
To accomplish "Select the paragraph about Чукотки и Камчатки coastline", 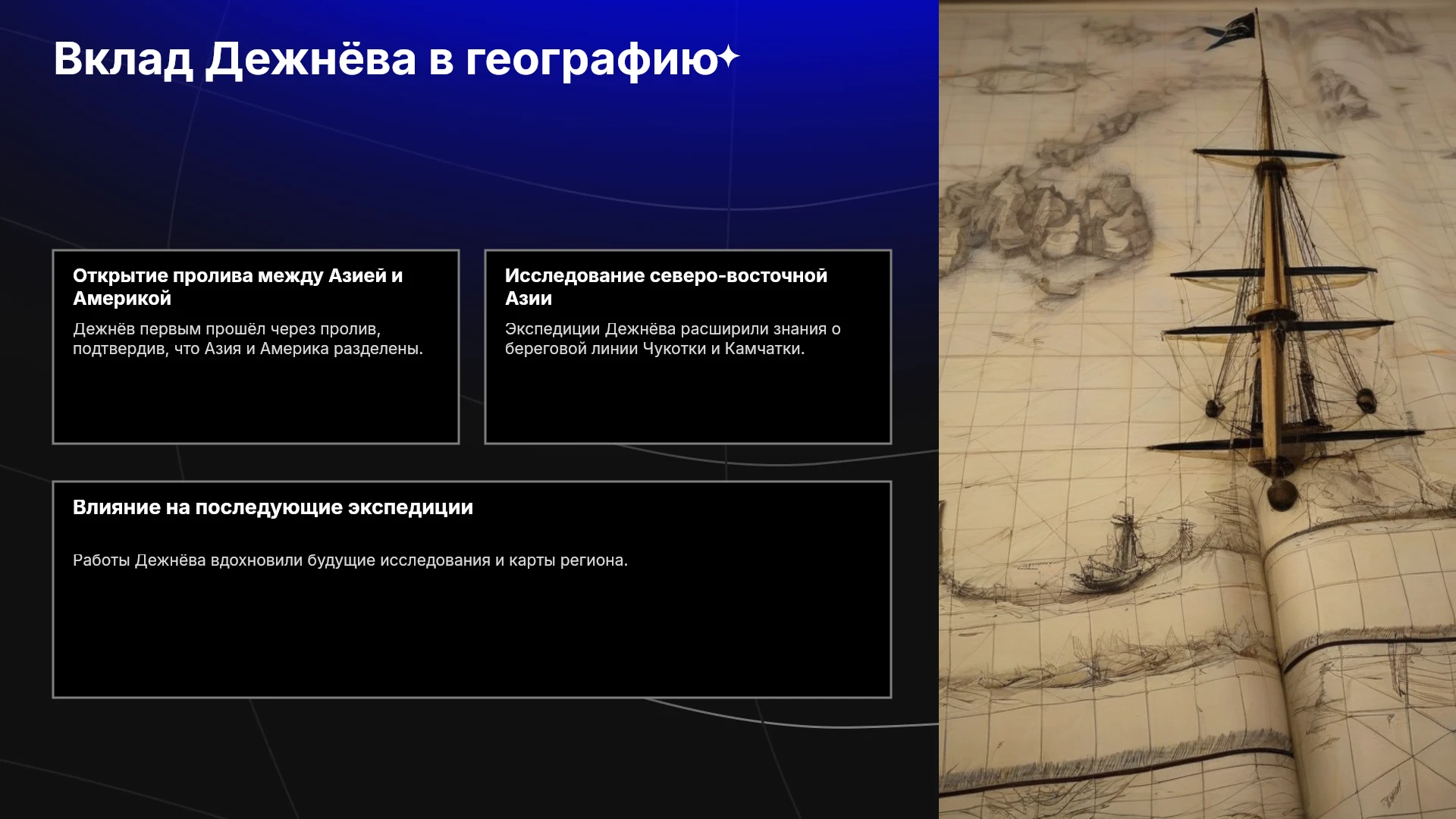I will tap(673, 339).
